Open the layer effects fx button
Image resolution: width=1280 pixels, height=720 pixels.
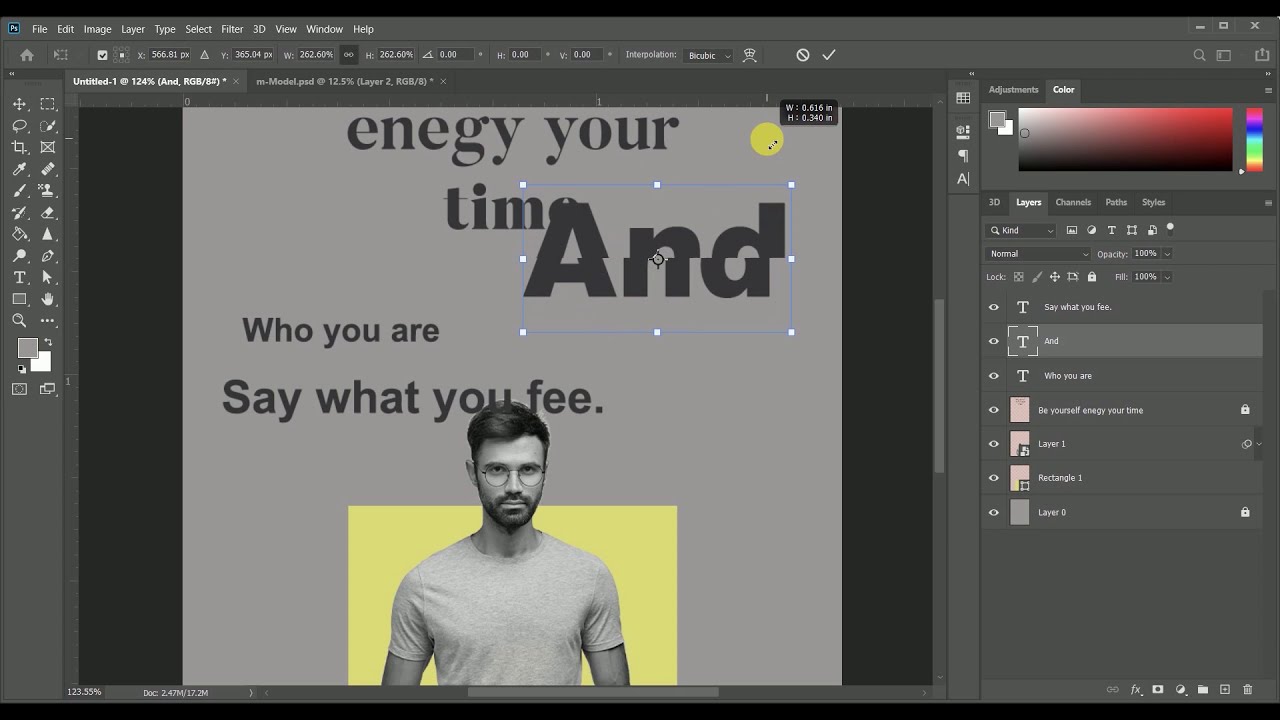click(x=1136, y=690)
